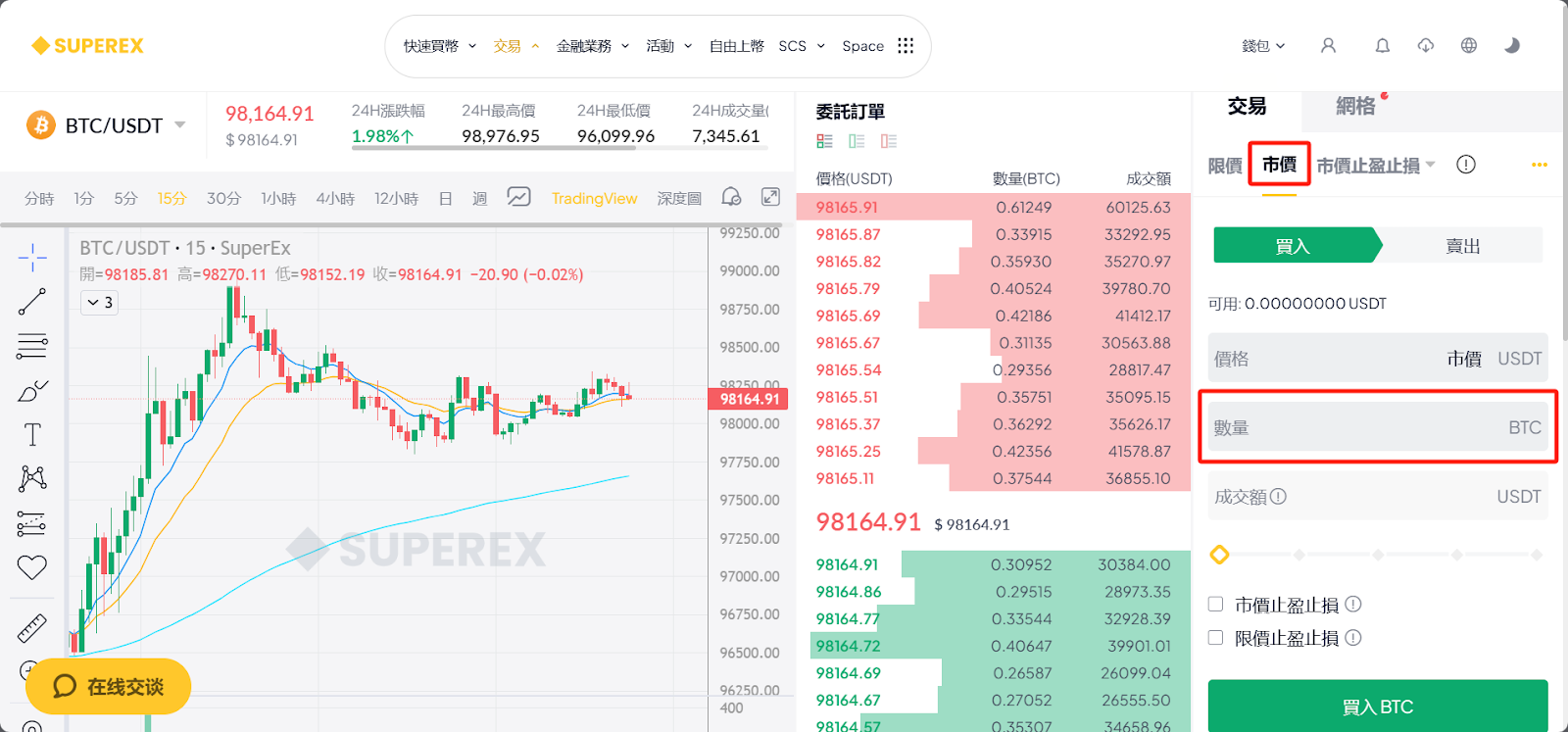Switch to 交易 tab in order panel
The width and height of the screenshot is (1568, 732).
(1247, 106)
